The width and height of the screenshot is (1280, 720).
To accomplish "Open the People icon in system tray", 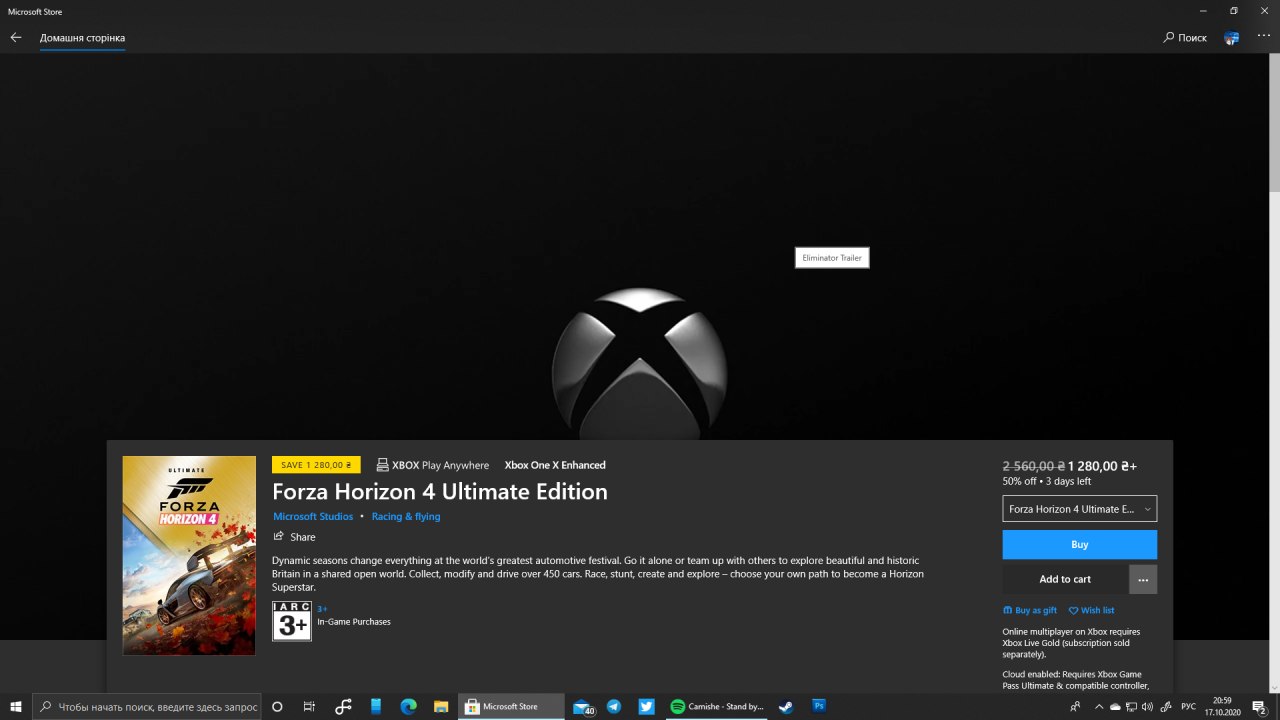I will point(1075,706).
